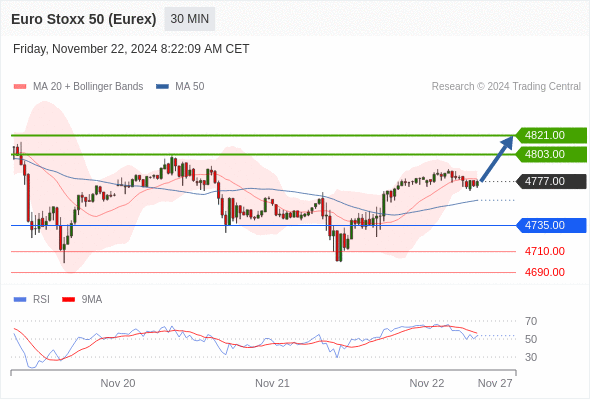This screenshot has height=400, width=590.
Task: Click the Nov 21 date axis label
Action: coord(272,383)
